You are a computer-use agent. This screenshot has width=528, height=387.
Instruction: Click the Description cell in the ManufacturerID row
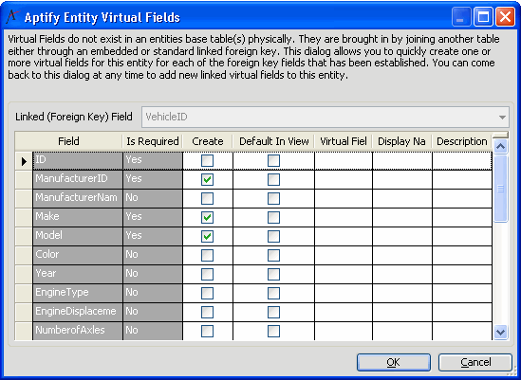tap(462, 180)
